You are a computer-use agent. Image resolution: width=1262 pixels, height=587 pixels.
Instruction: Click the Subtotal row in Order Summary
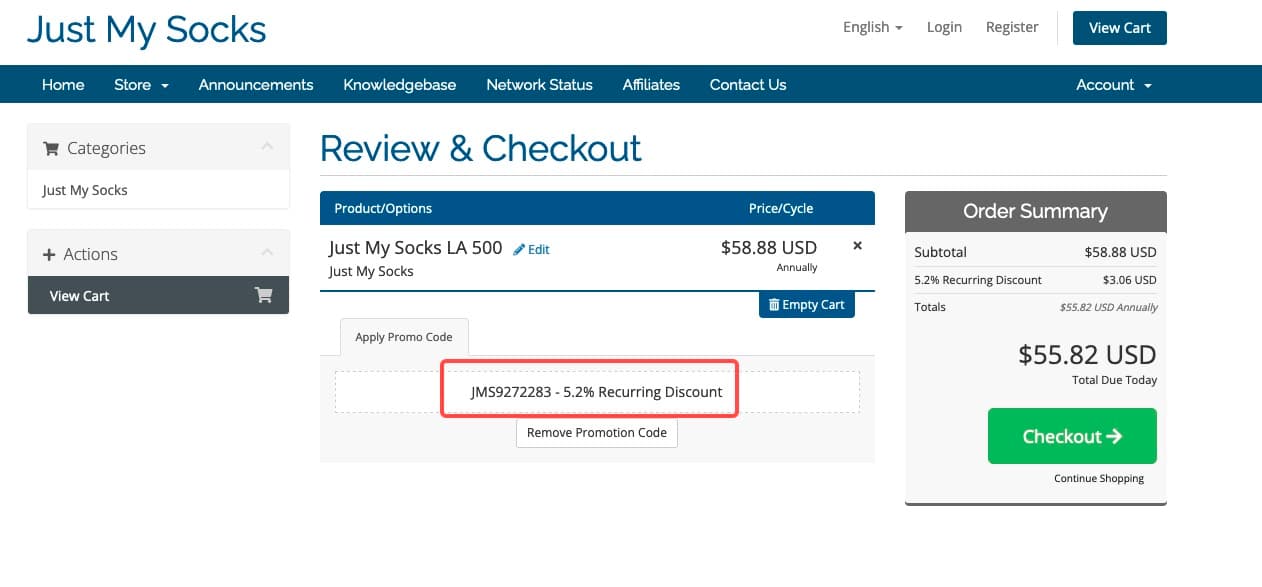pos(1035,252)
